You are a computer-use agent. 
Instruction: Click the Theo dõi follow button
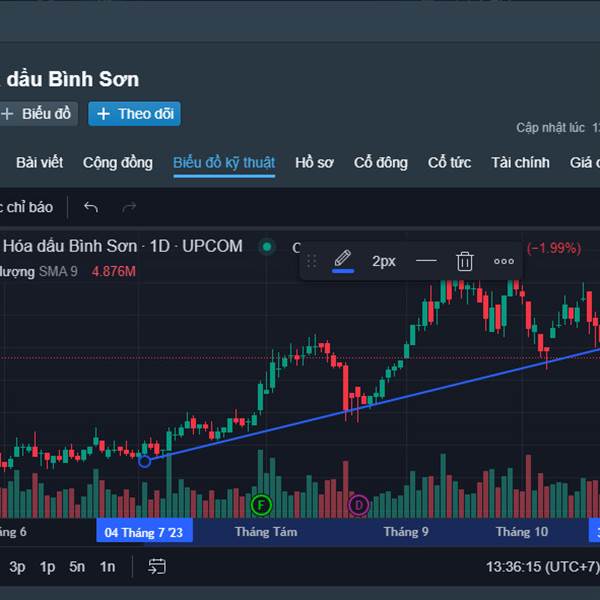(x=134, y=114)
